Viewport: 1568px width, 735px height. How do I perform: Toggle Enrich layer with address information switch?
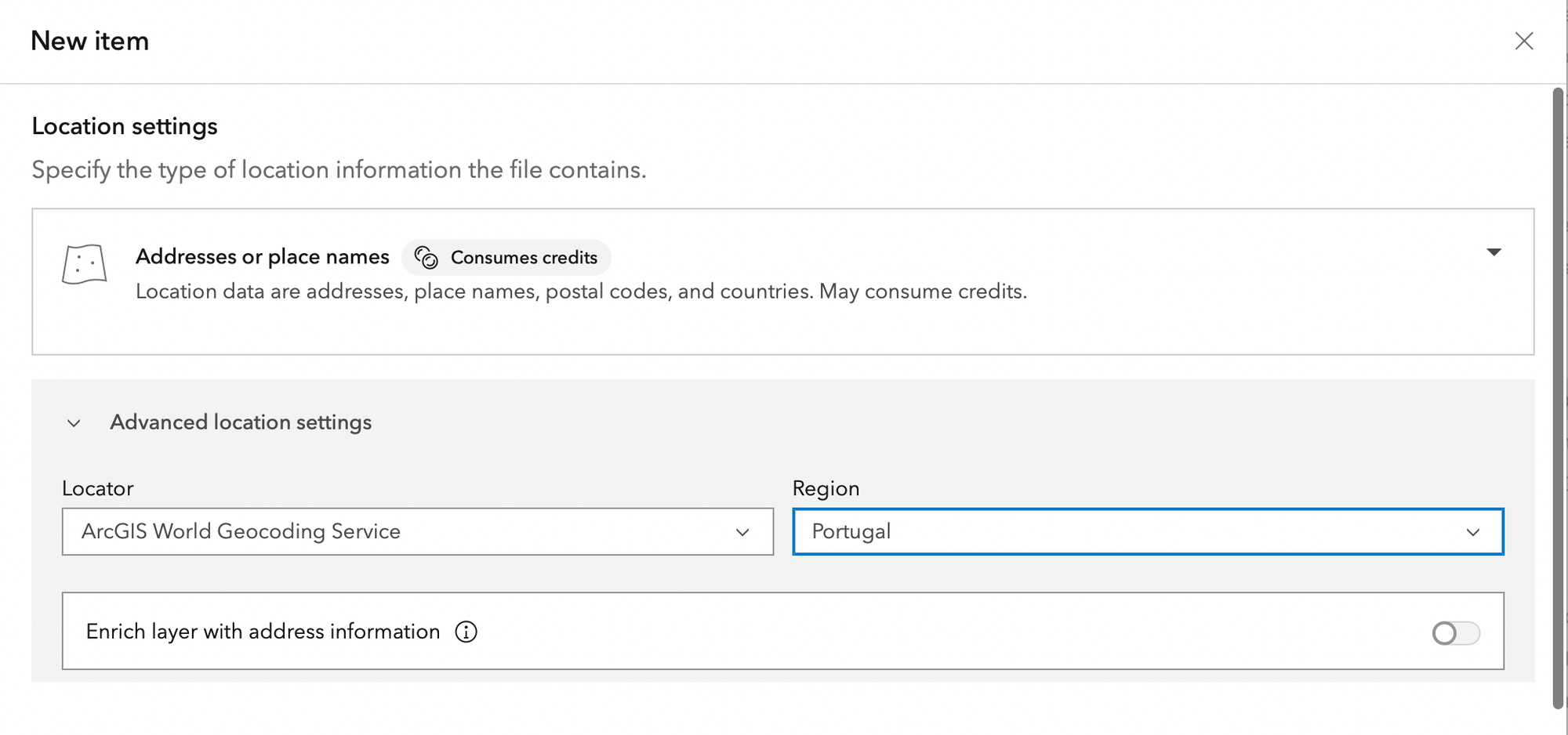1455,632
